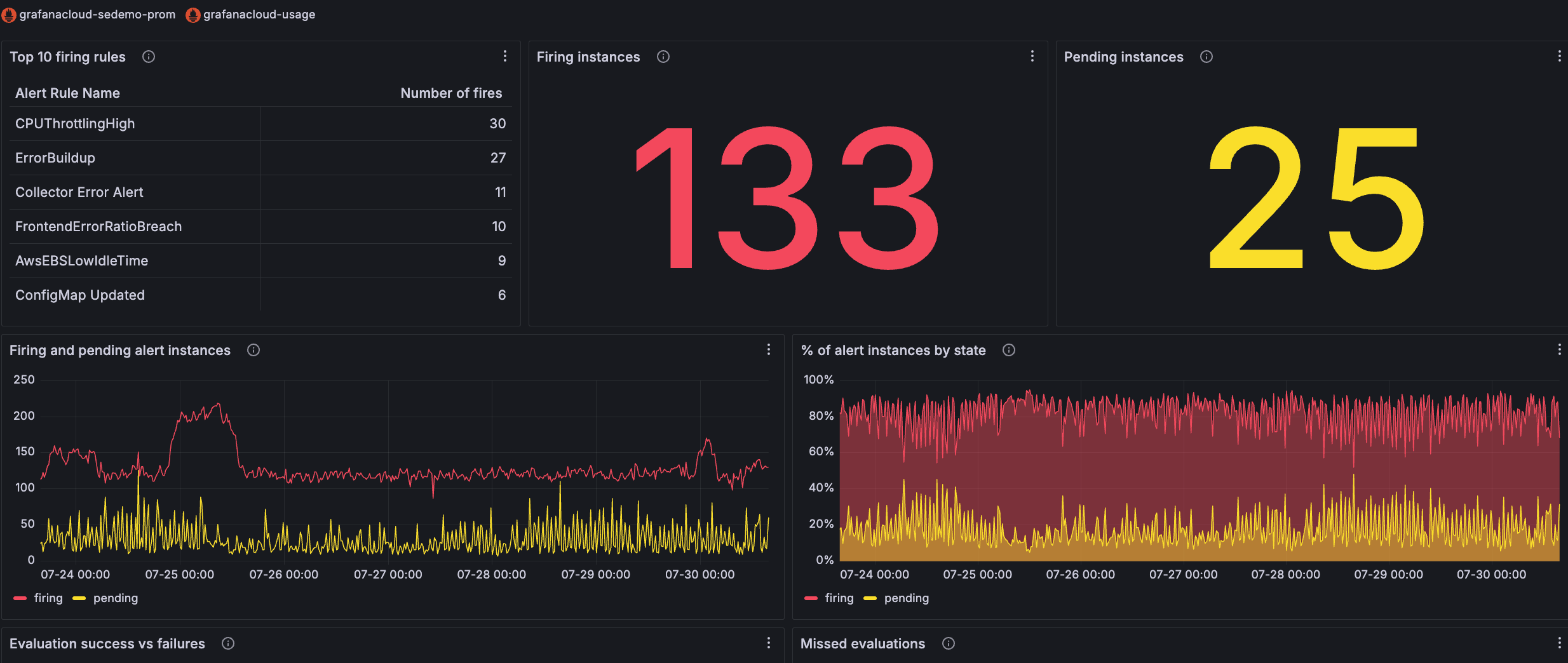Click the Prometheus icon beside grafanacloud-sedemo-prom
This screenshot has height=663, width=1568.
[9, 14]
